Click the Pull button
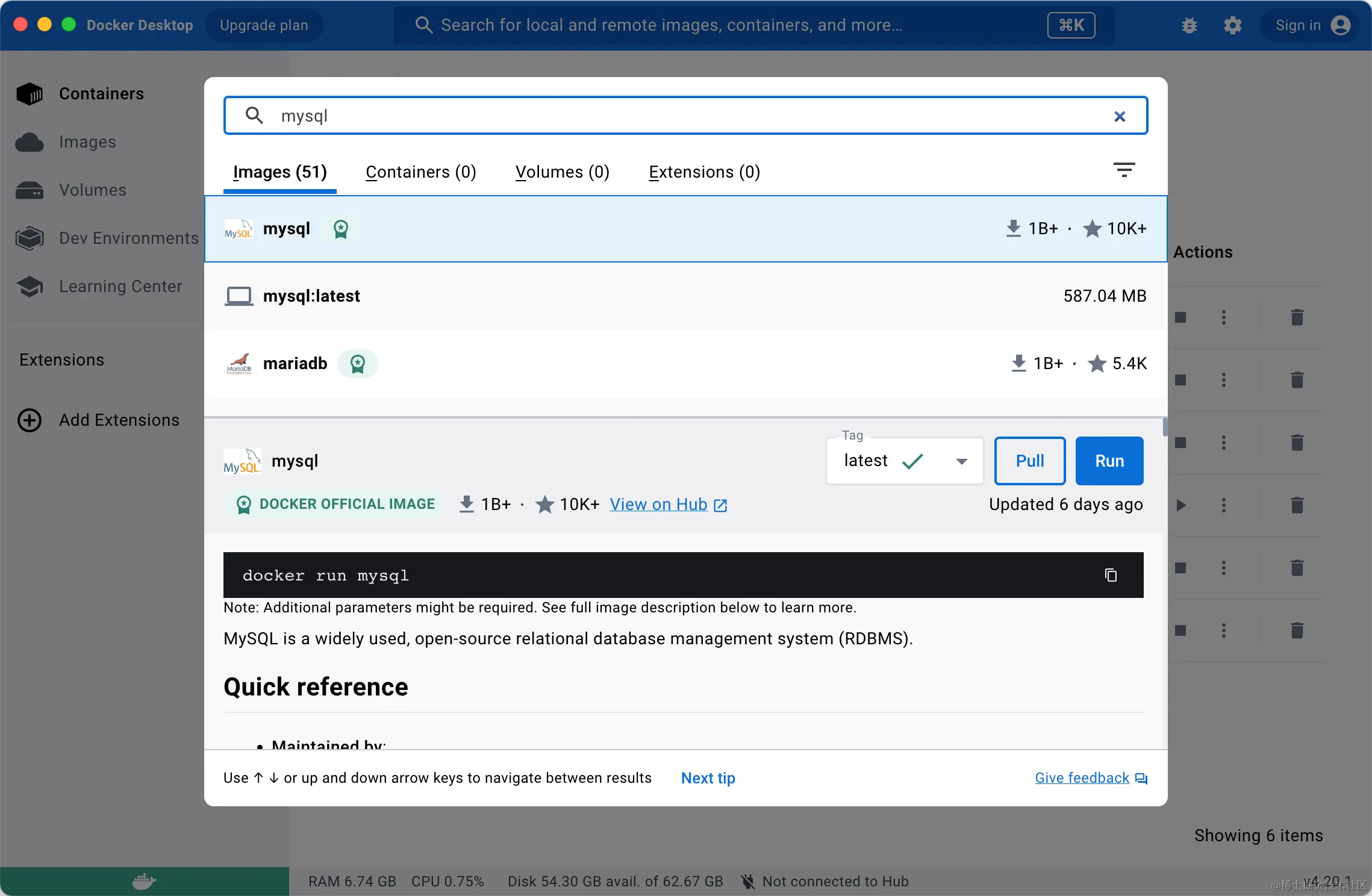1372x896 pixels. point(1030,461)
